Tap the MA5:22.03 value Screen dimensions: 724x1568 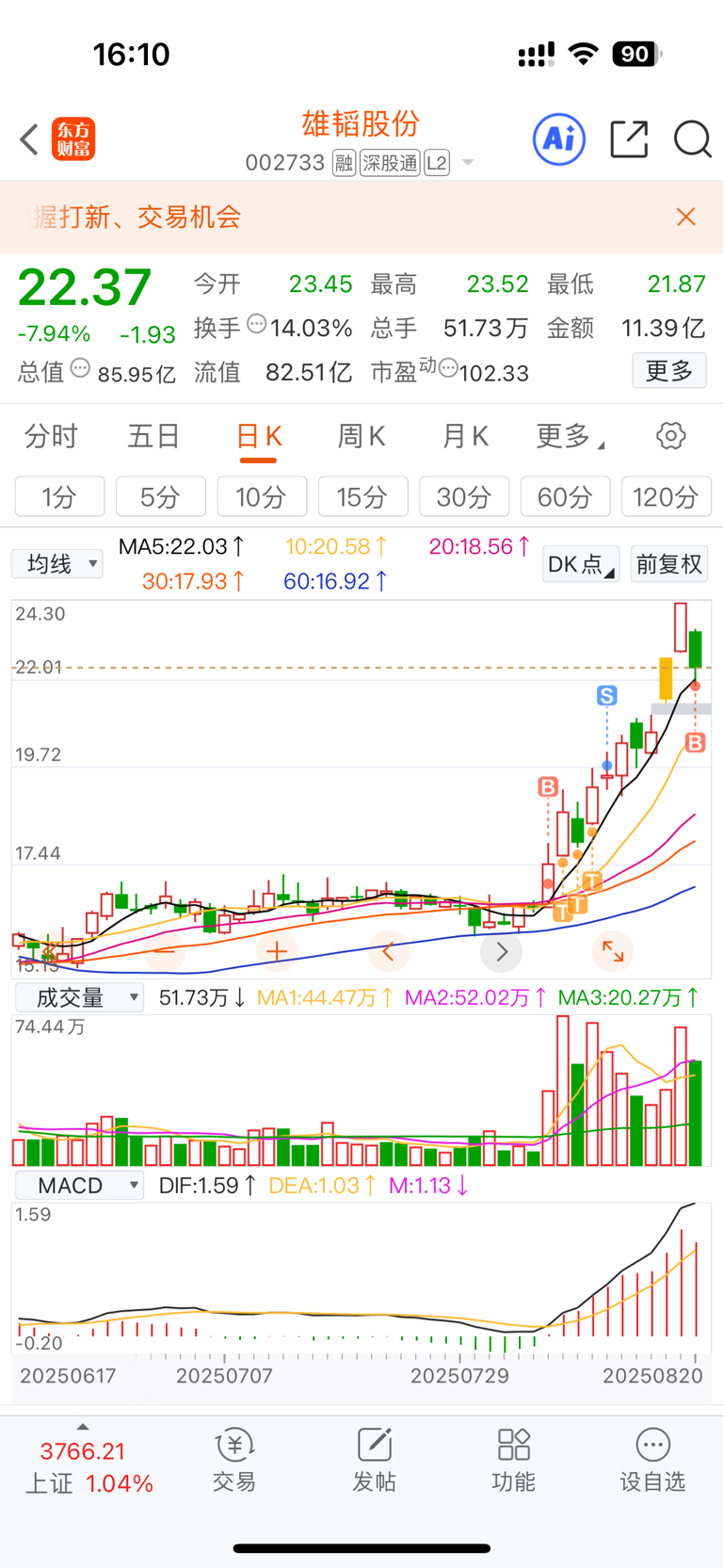[x=182, y=546]
